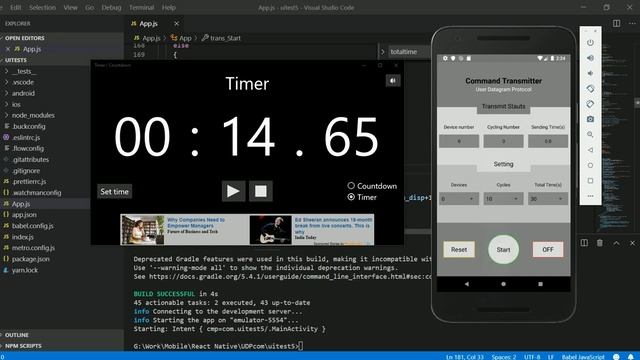Maximize terminal panel with up chevron
The height and width of the screenshot is (360, 640).
click(616, 243)
